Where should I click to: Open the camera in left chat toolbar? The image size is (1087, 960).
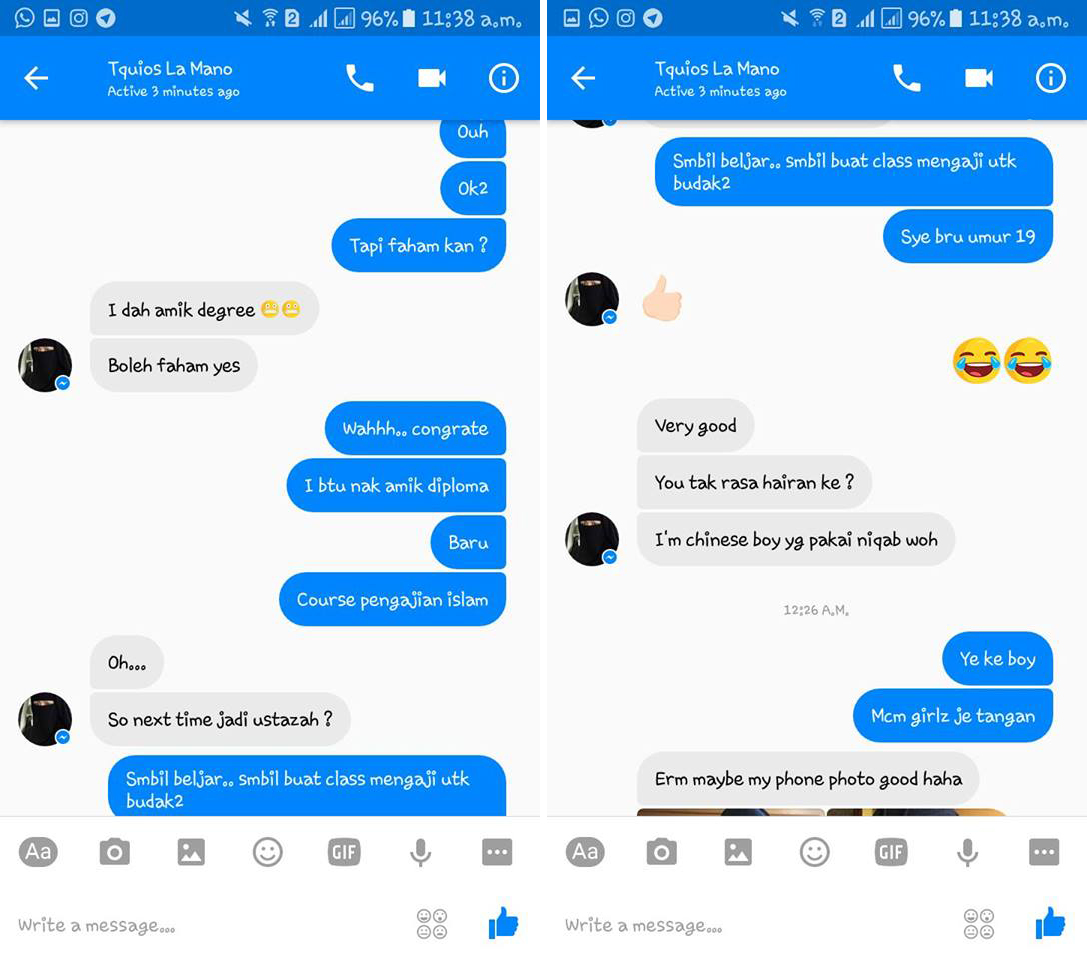(114, 851)
